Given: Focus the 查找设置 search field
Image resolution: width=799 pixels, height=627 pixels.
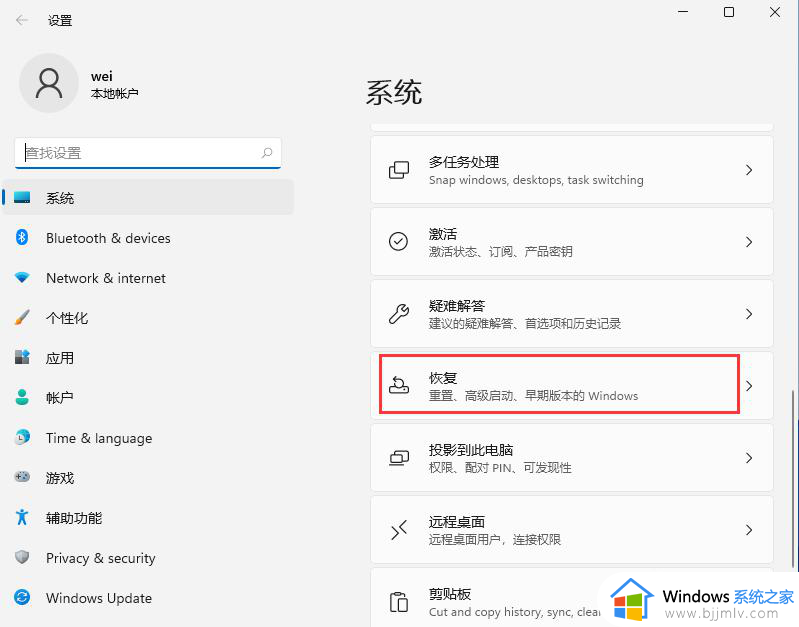Looking at the screenshot, I should (148, 152).
